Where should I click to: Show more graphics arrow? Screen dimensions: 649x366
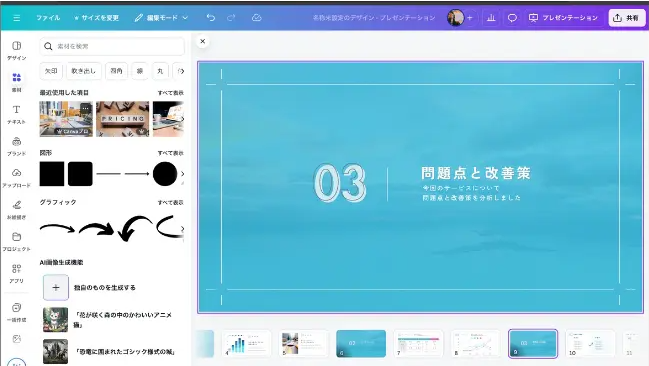tap(183, 229)
